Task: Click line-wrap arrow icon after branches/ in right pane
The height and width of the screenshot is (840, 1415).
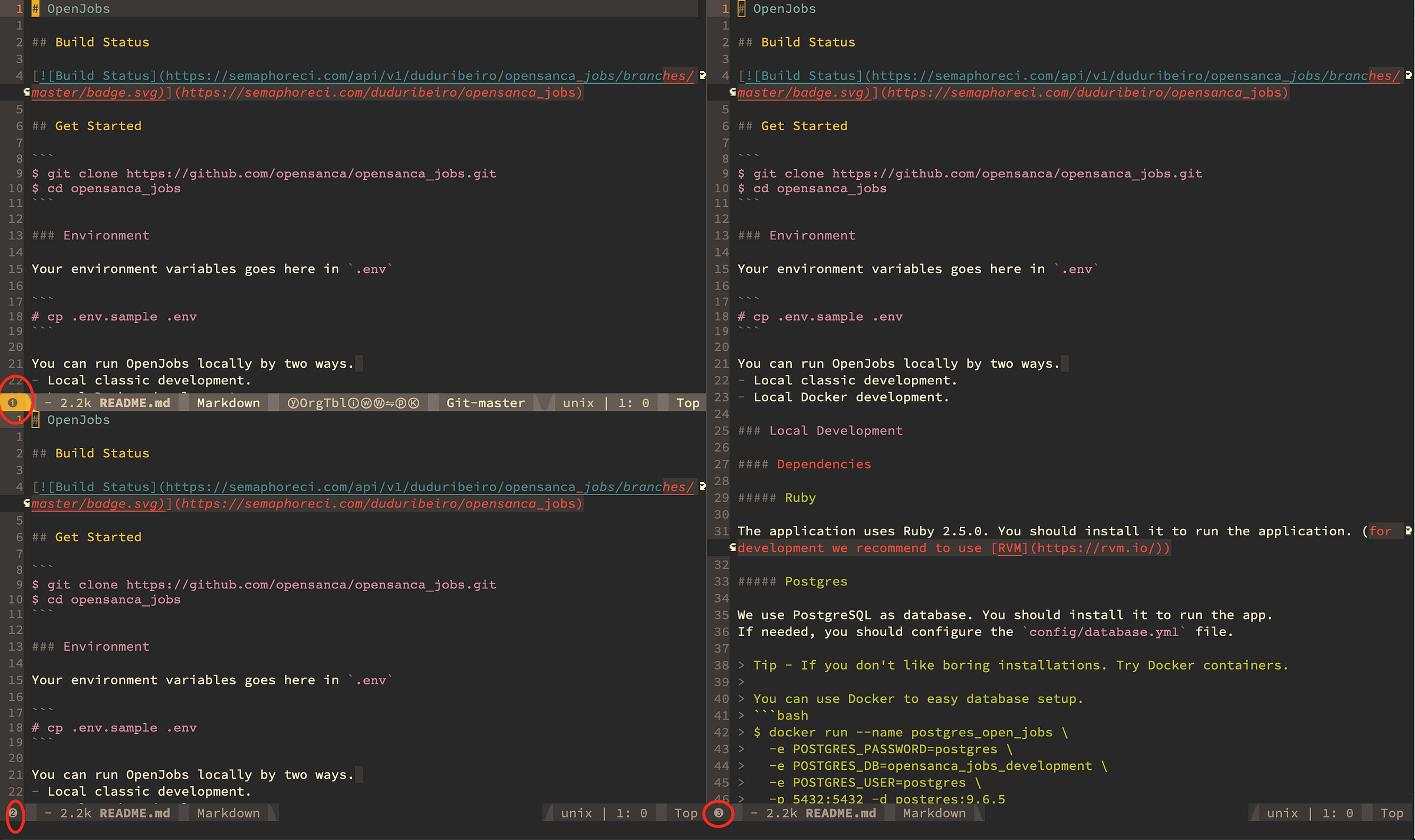Action: pyautogui.click(x=1409, y=75)
